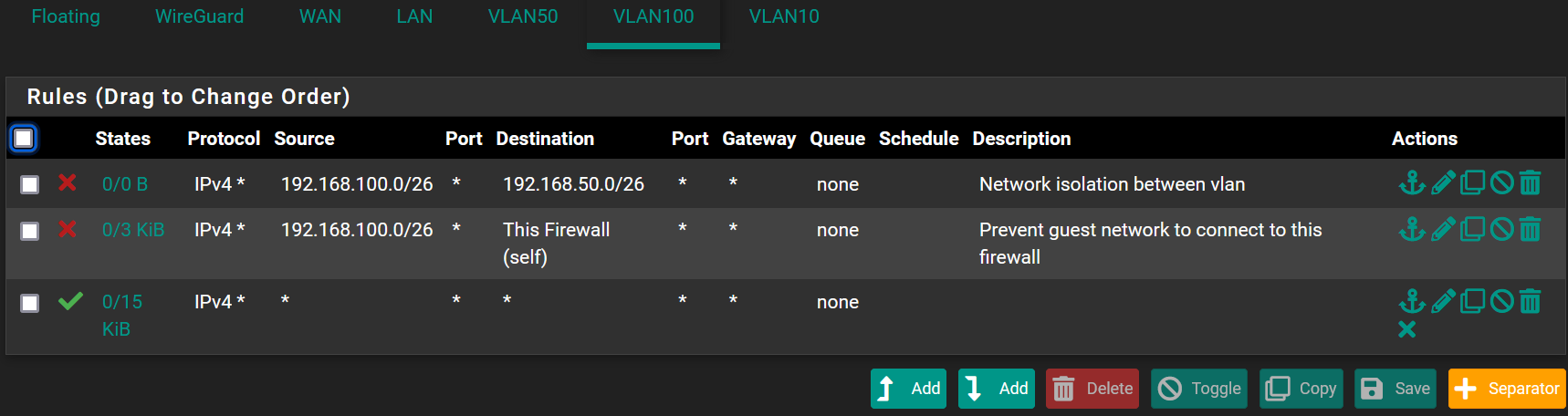Check the select-all rules checkbox in header
The width and height of the screenshot is (1568, 416).
24,139
